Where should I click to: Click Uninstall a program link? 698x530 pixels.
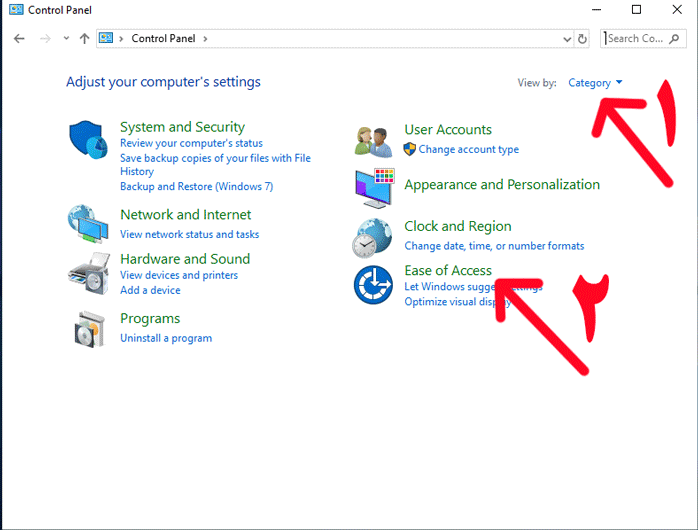pyautogui.click(x=166, y=338)
